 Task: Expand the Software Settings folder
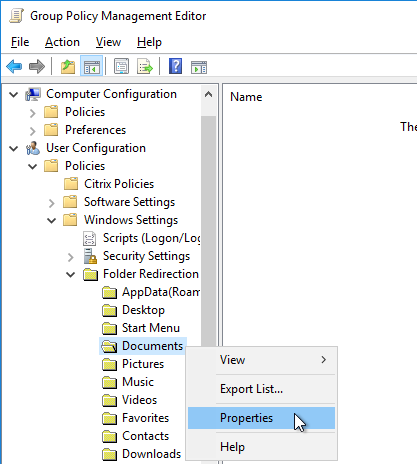[x=51, y=203]
